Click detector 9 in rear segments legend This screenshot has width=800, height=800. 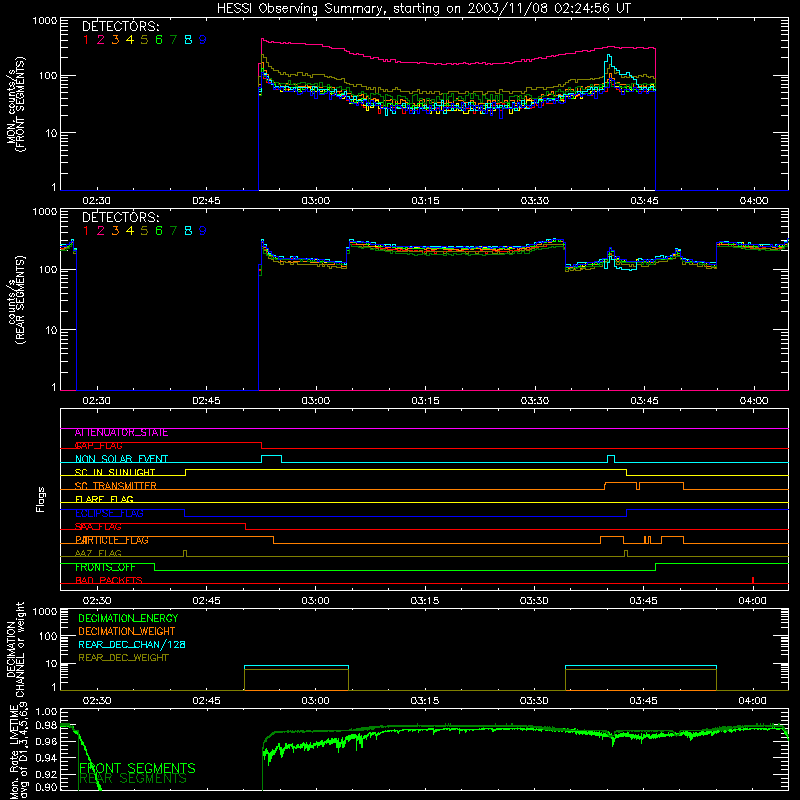pos(203,231)
